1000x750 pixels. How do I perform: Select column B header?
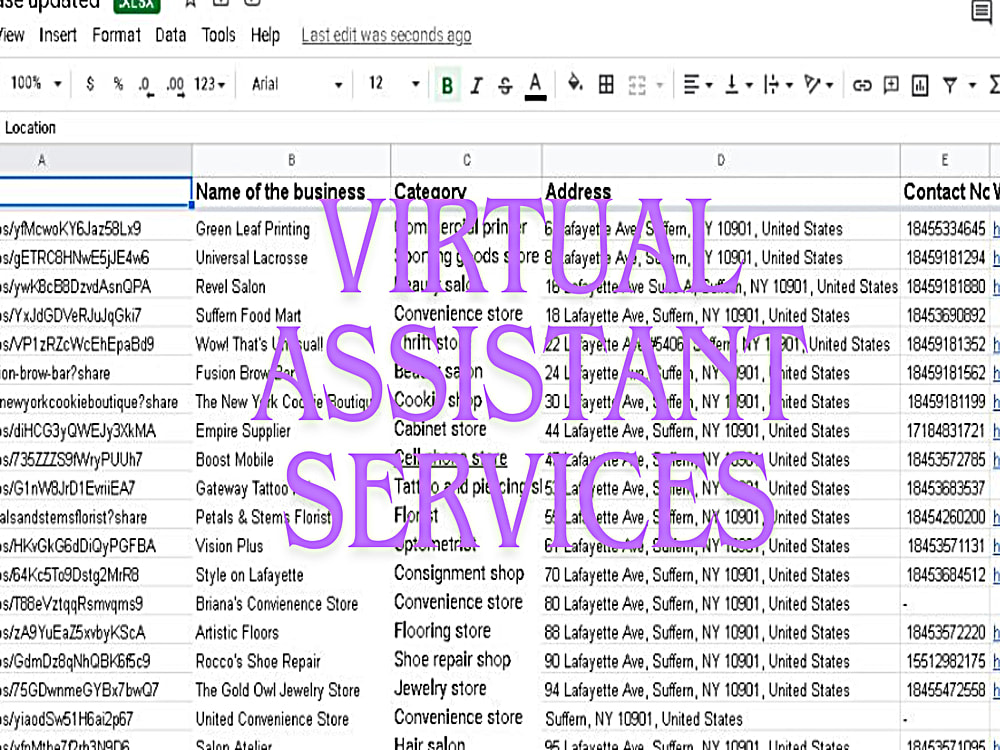coord(291,160)
